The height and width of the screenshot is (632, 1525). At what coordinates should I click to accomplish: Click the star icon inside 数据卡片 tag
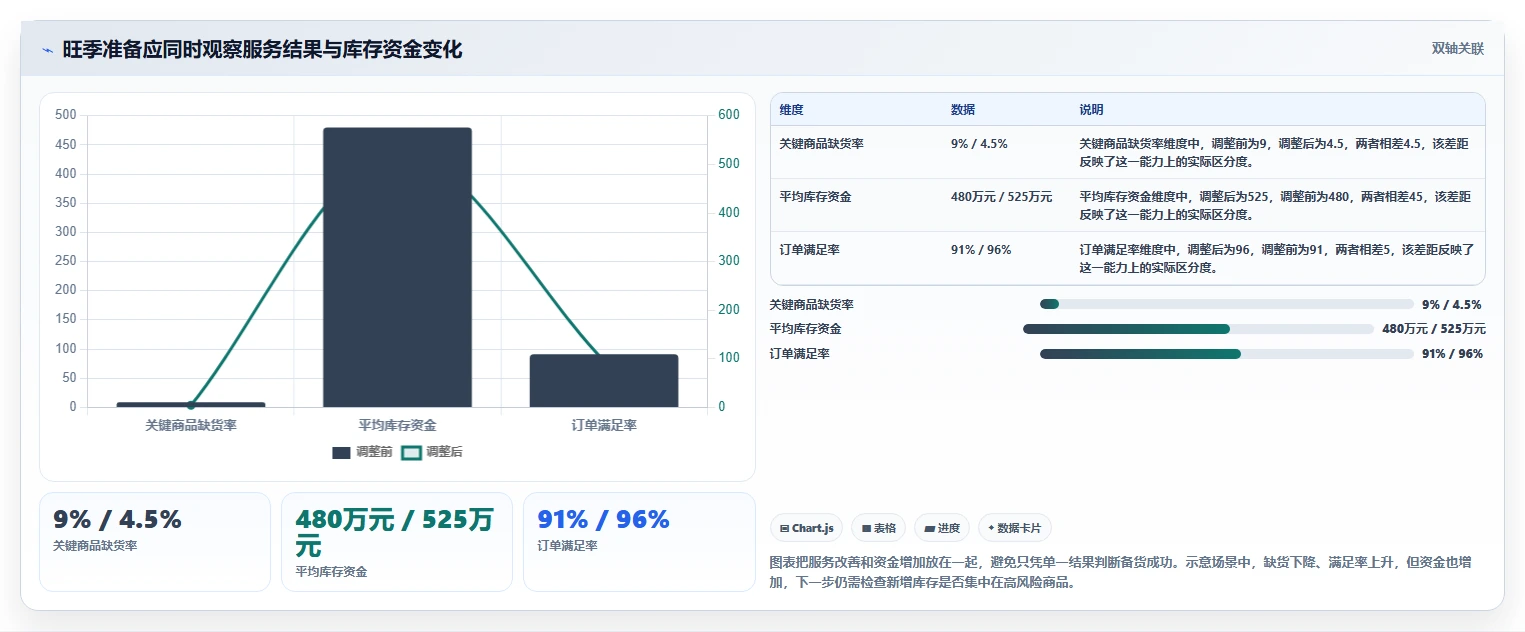coord(991,528)
